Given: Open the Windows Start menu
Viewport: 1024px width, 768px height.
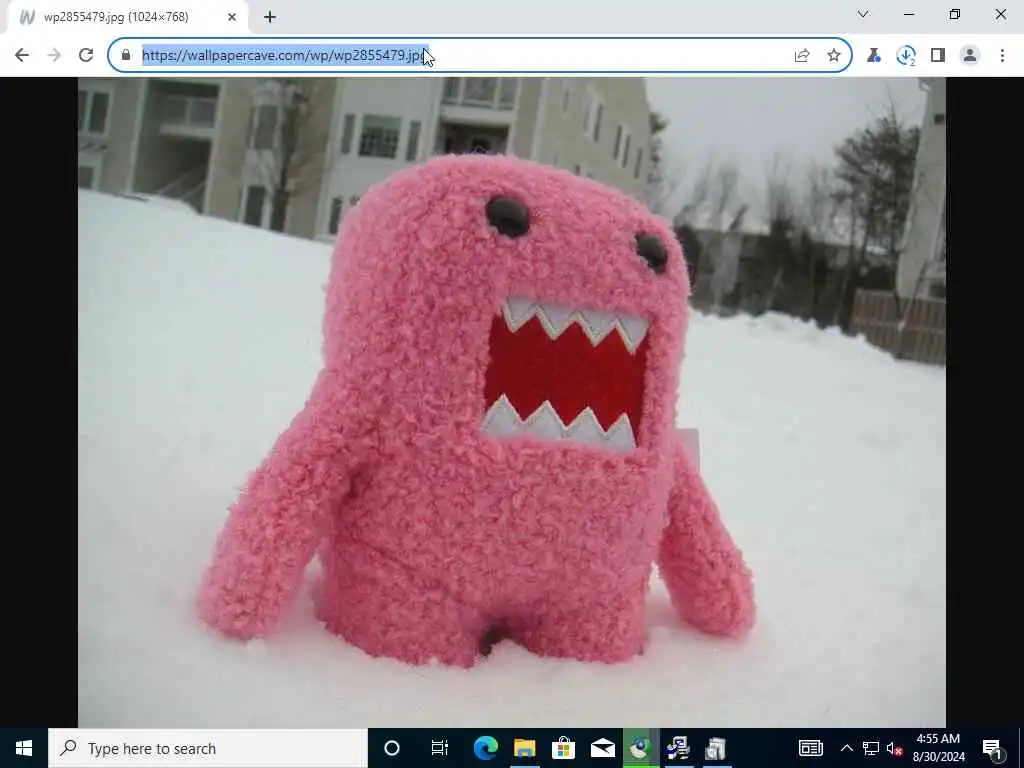Looking at the screenshot, I should tap(24, 748).
